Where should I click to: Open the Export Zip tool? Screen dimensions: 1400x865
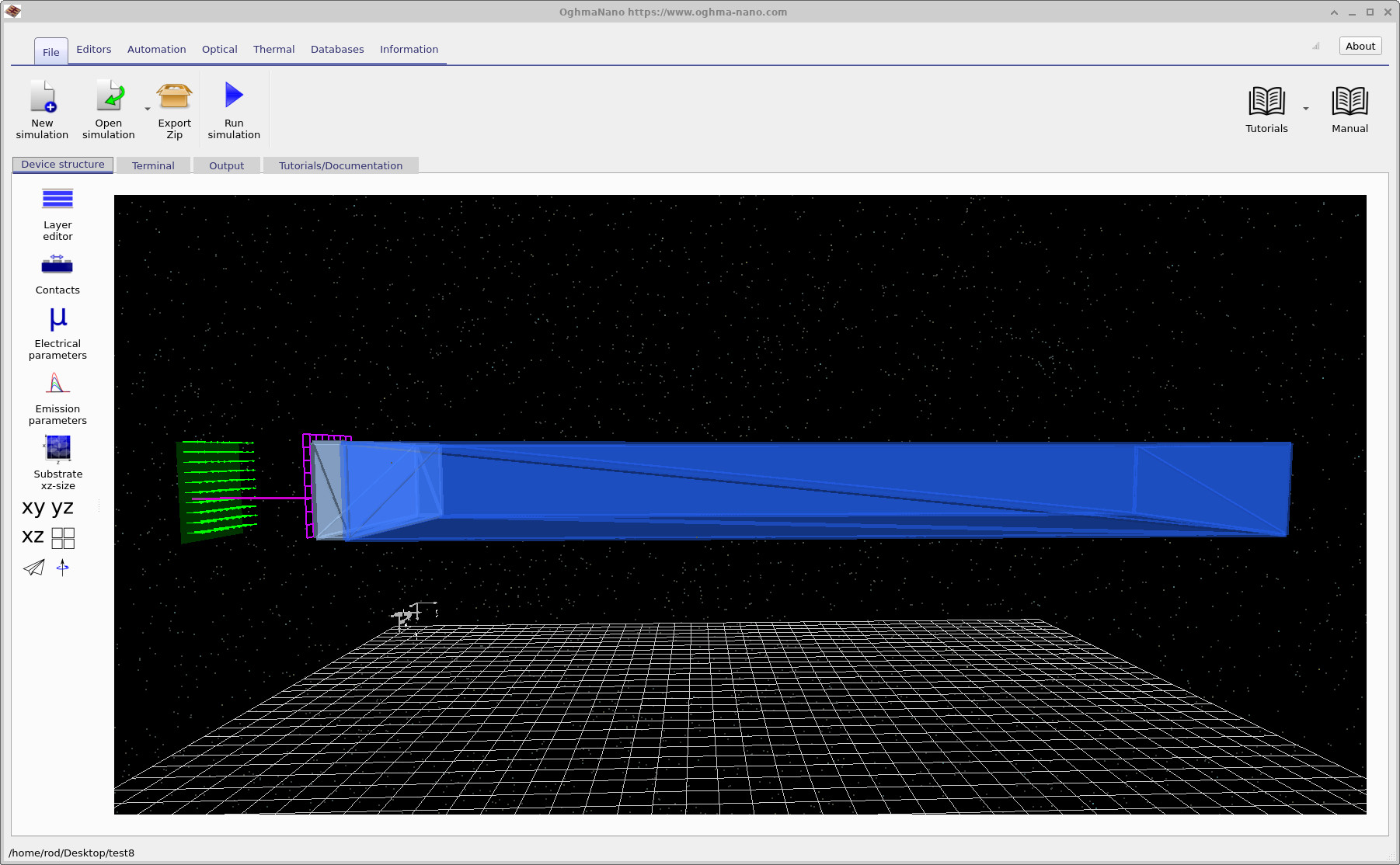pyautogui.click(x=173, y=108)
